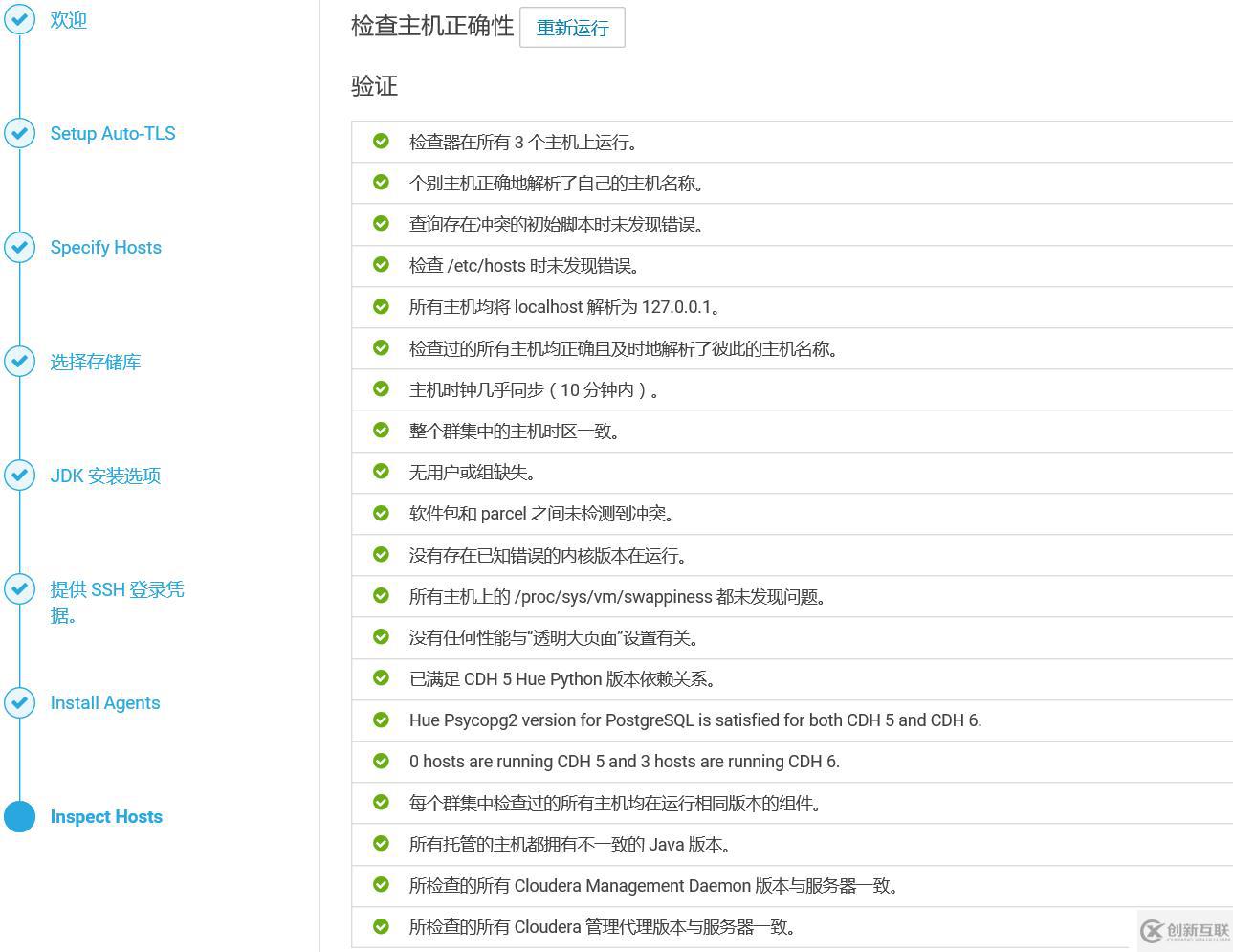The image size is (1233, 952).
Task: Select text 没有任何性能与“透明大页面”设置有关。
Action: click(554, 638)
